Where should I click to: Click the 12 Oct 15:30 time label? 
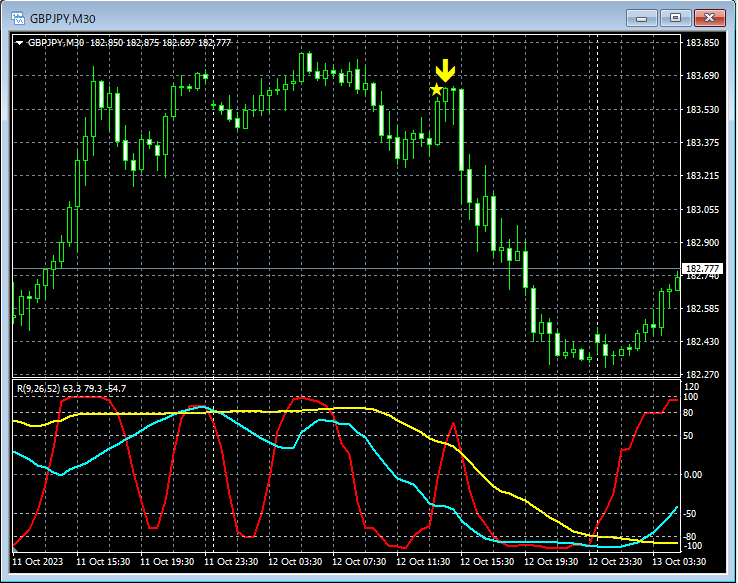click(487, 562)
